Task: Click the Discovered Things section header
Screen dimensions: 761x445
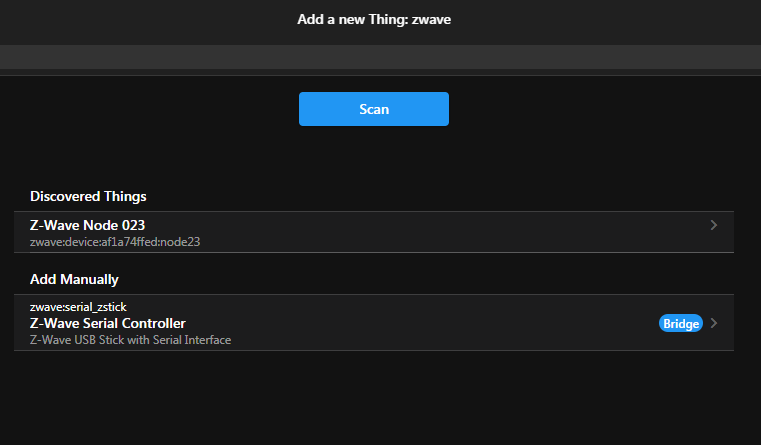Action: click(x=88, y=196)
